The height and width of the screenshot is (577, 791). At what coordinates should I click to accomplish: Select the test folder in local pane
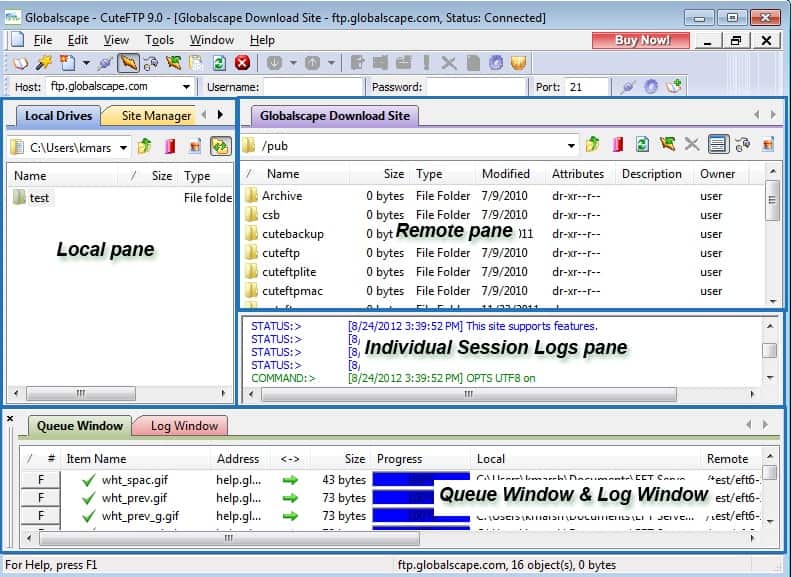point(32,197)
